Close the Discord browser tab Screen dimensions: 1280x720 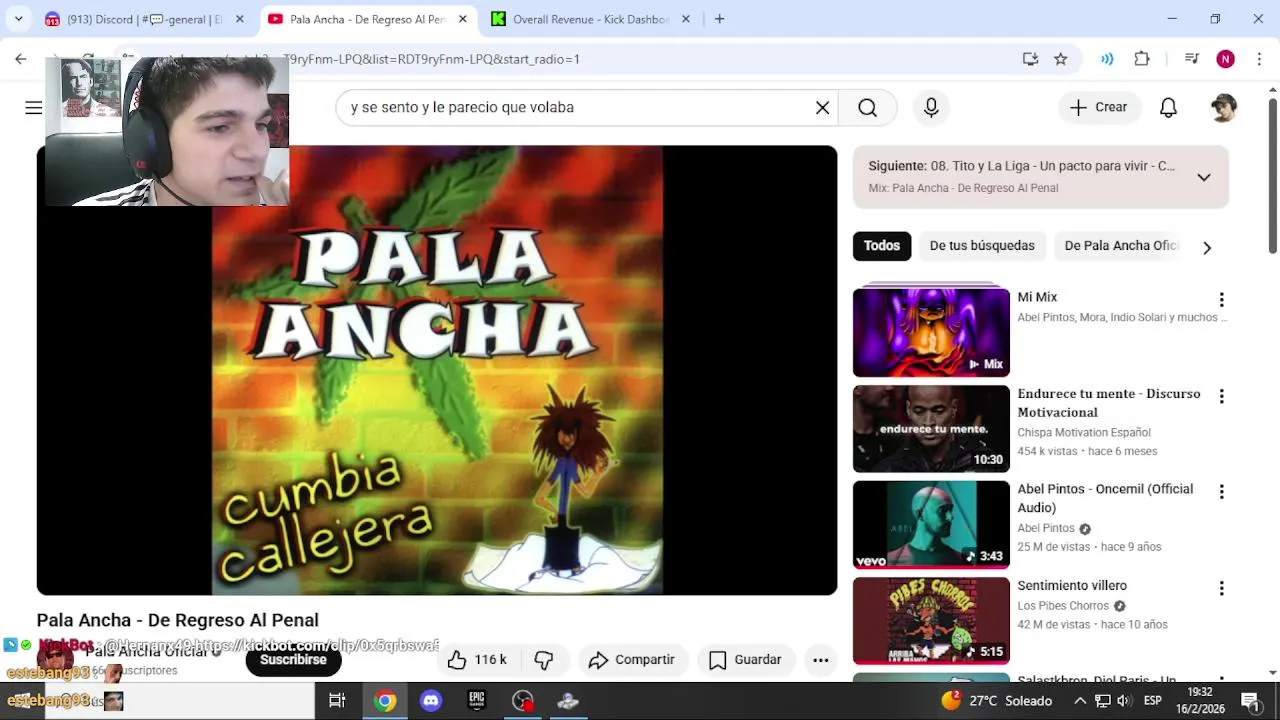pyautogui.click(x=239, y=19)
